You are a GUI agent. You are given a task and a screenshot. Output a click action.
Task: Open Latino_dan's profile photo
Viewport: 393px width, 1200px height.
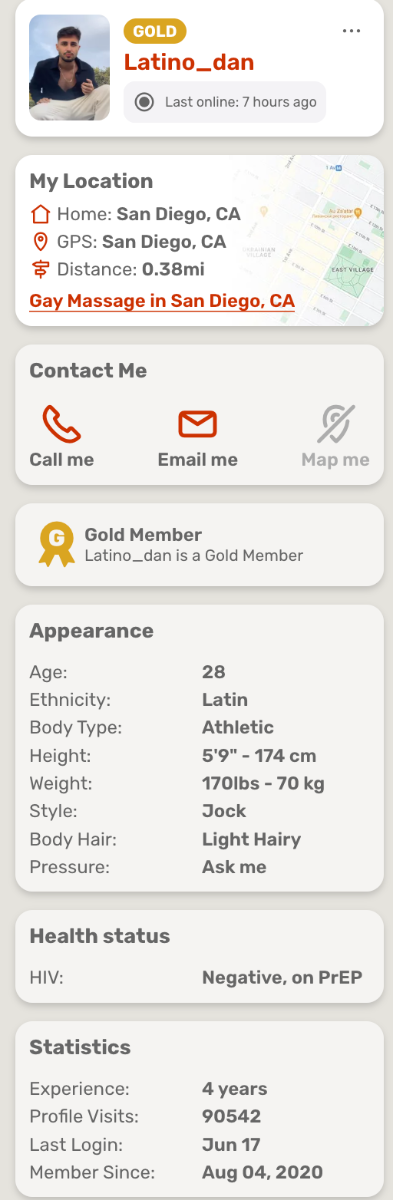[x=70, y=67]
